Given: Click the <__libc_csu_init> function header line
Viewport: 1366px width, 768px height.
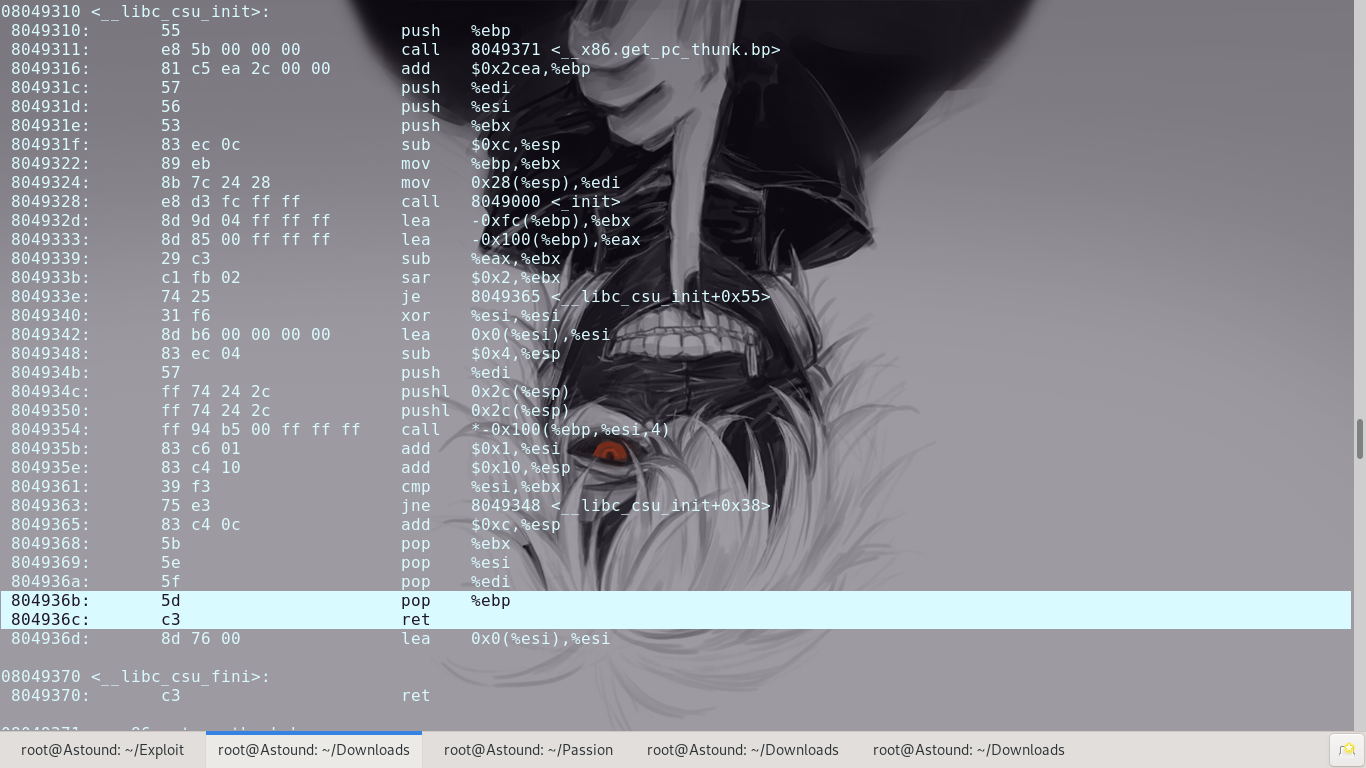Looking at the screenshot, I should (135, 12).
